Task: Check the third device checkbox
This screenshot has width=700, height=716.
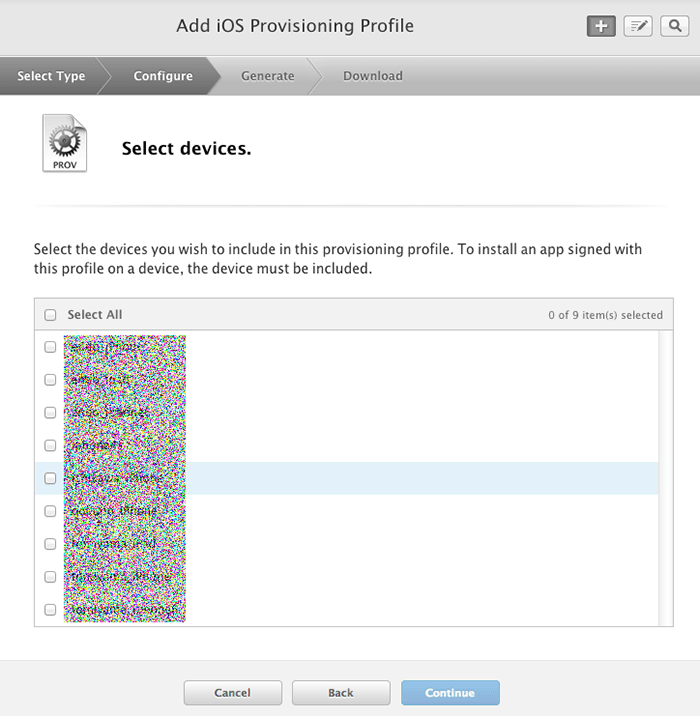Action: coord(51,412)
